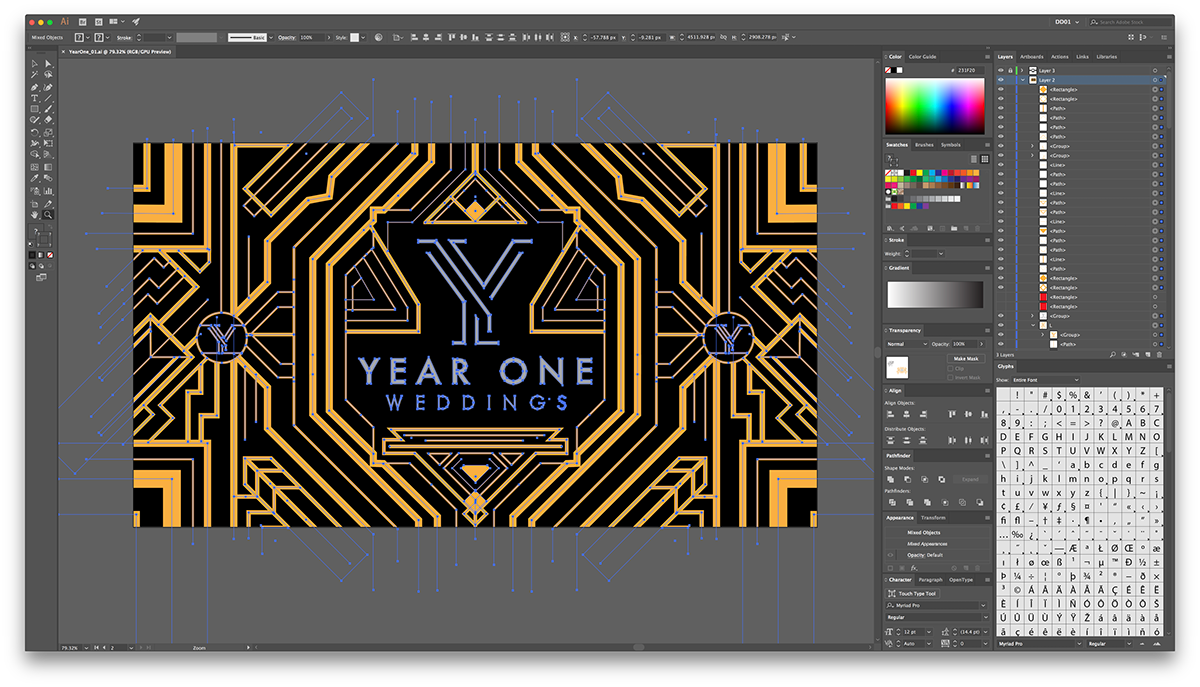Screen dimensions: 1200x687
Task: Expand Layer 3 in Layers panel
Action: 1022,71
